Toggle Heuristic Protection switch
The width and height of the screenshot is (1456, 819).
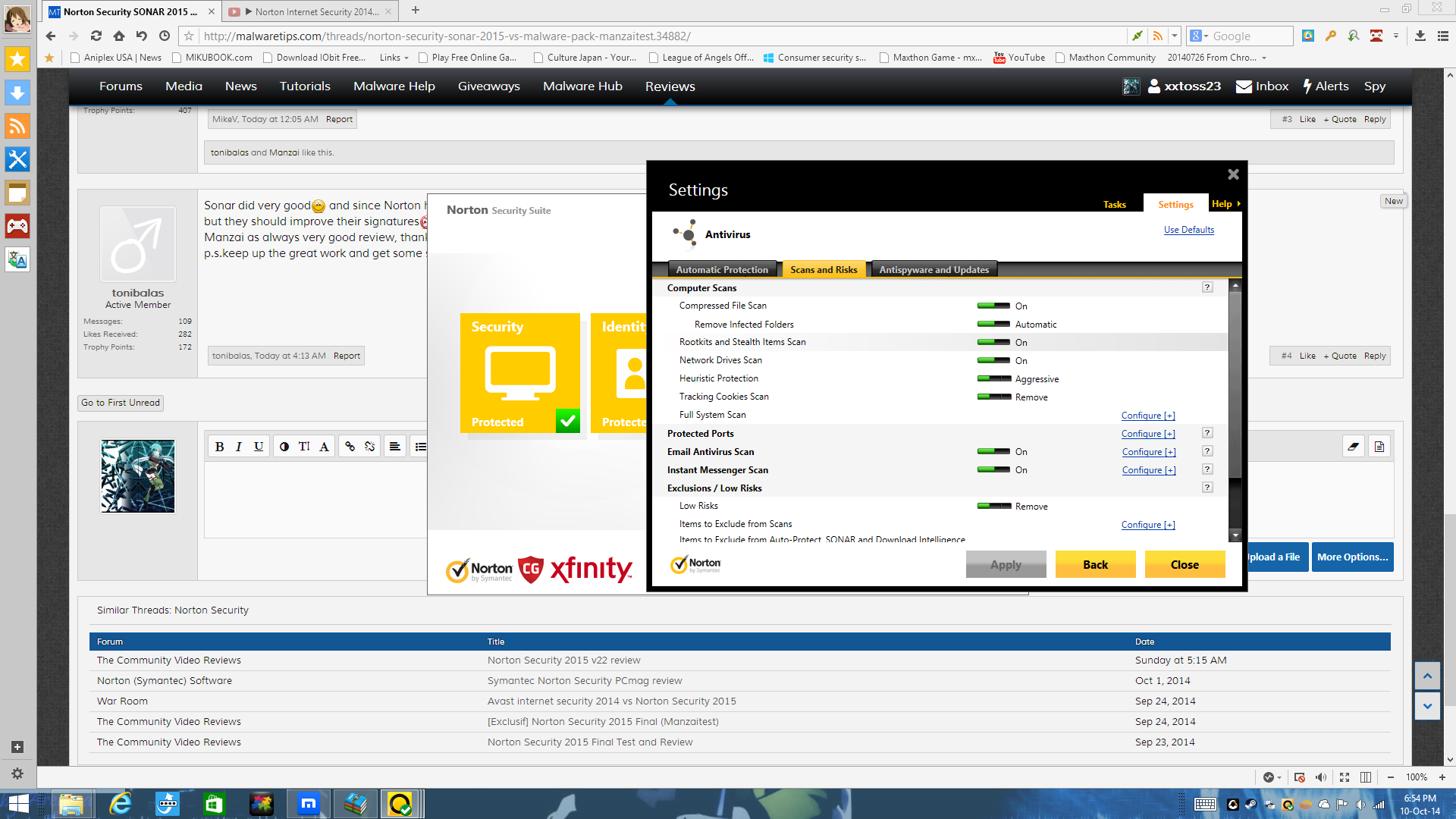[993, 379]
